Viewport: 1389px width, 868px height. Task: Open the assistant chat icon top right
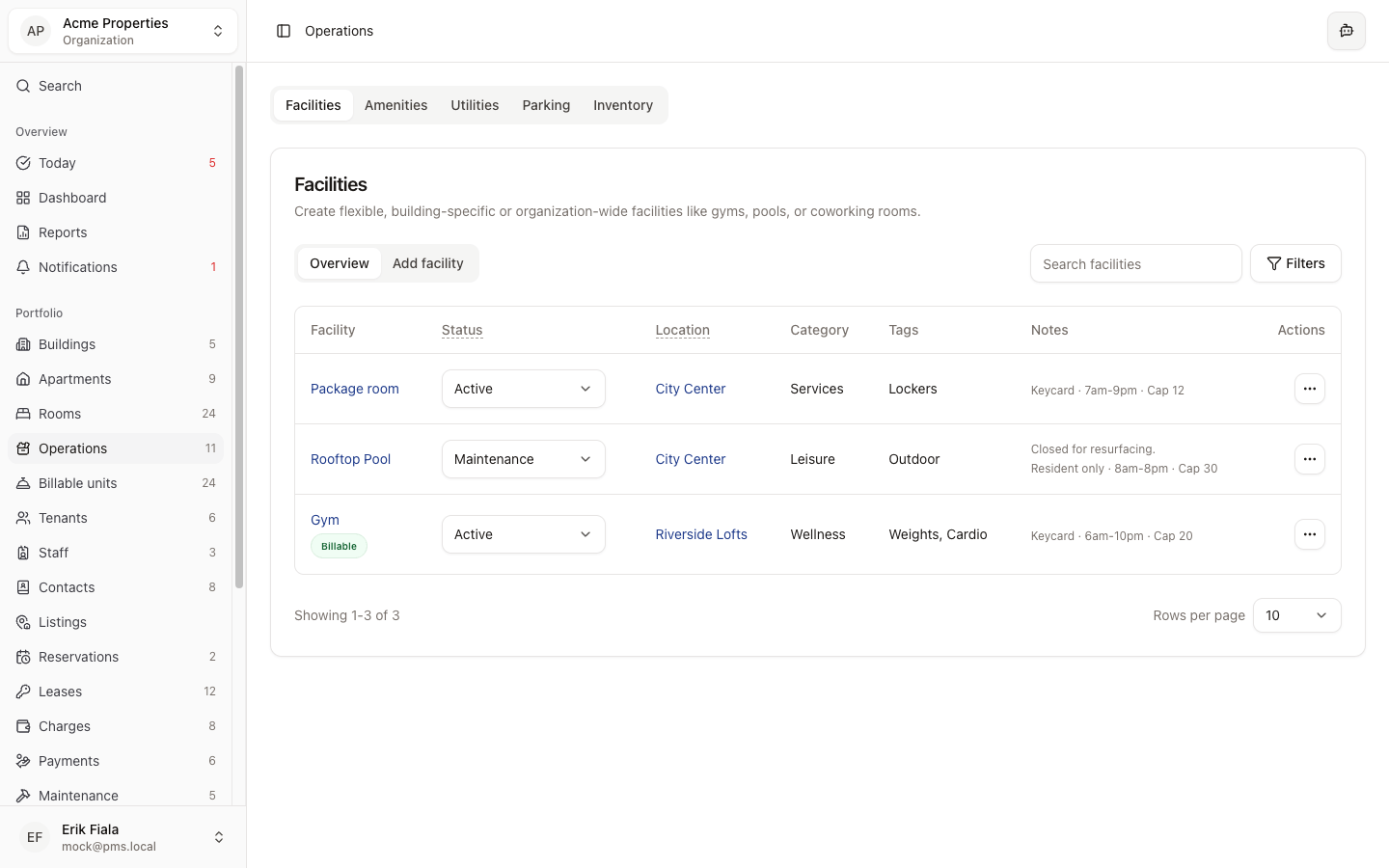click(x=1346, y=31)
